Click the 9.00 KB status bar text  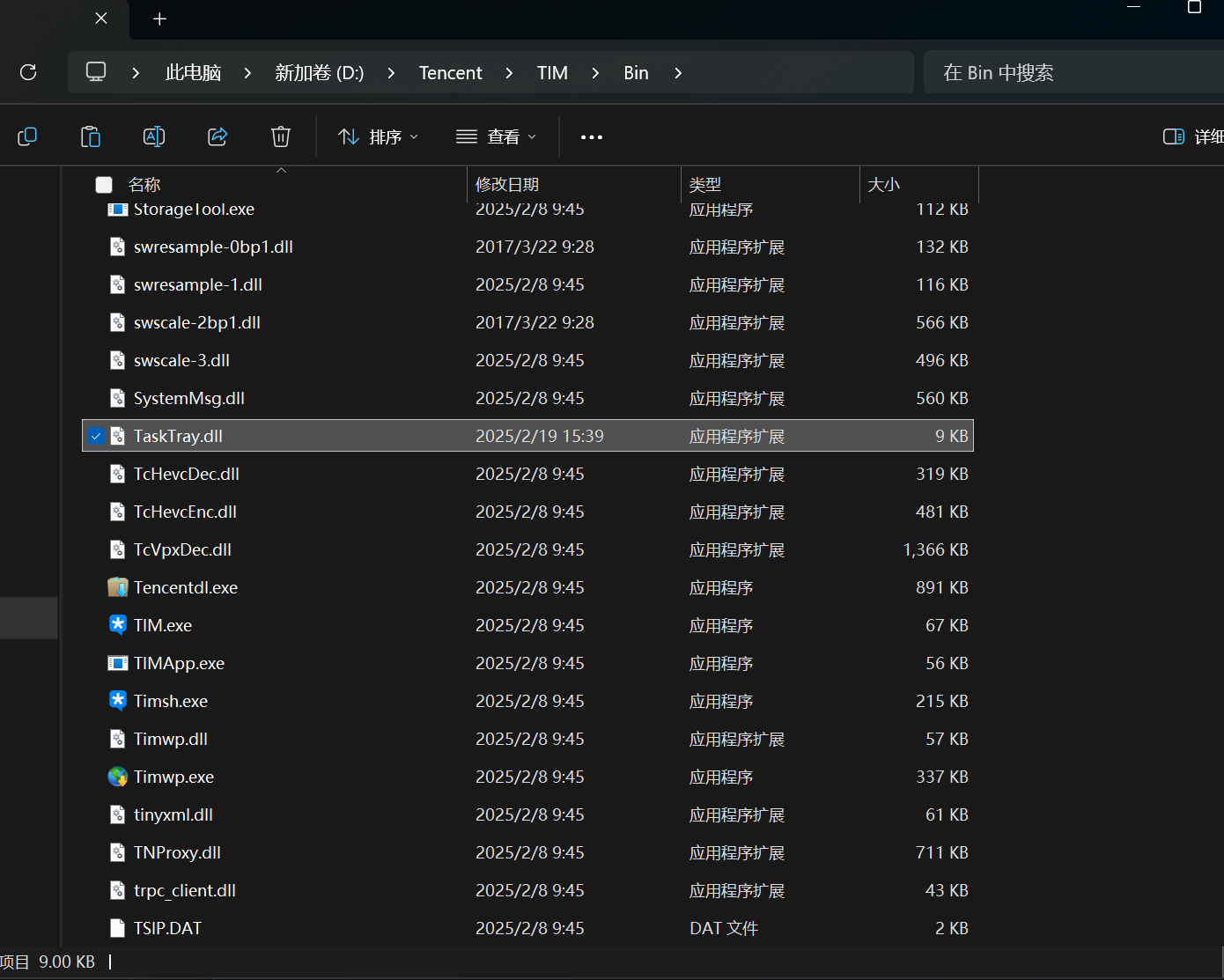pyautogui.click(x=67, y=962)
